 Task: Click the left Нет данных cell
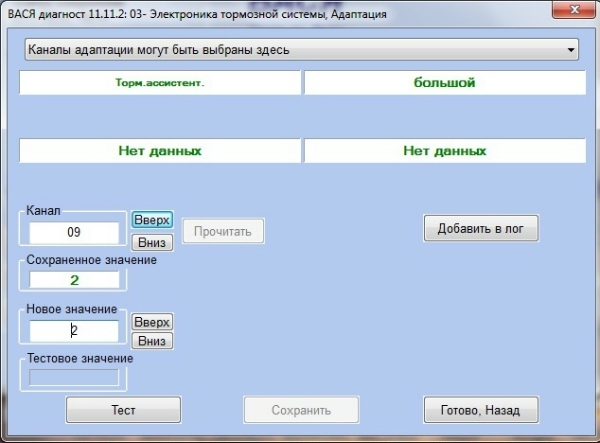click(x=160, y=151)
